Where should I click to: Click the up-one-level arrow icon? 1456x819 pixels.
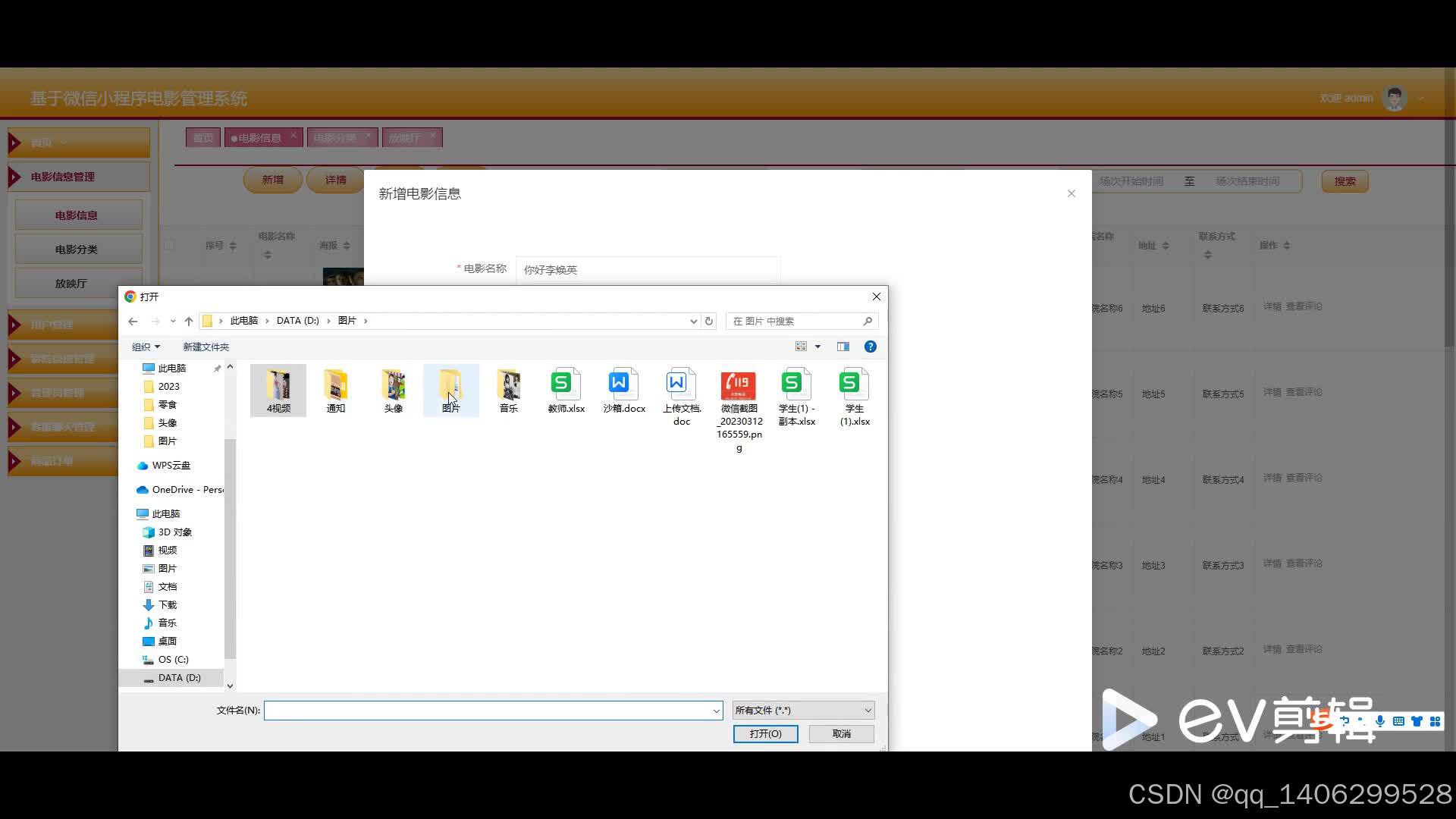(x=189, y=321)
